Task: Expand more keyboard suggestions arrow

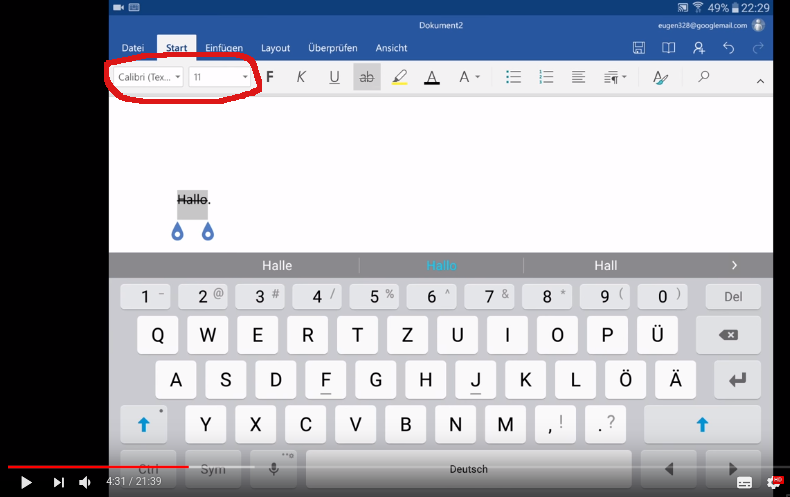Action: pyautogui.click(x=734, y=265)
